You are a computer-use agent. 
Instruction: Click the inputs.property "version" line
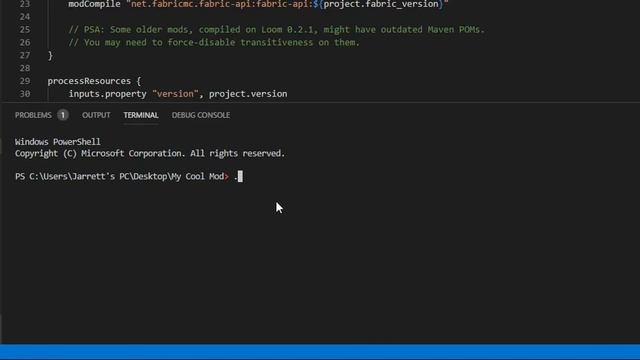click(x=178, y=94)
